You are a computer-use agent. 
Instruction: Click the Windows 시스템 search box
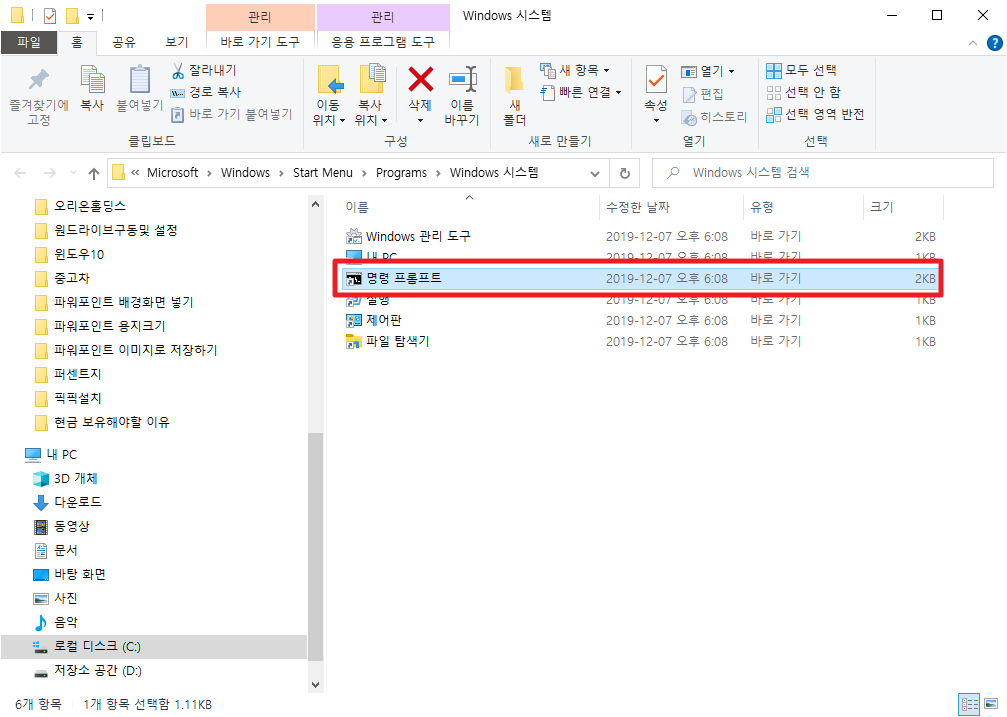823,173
